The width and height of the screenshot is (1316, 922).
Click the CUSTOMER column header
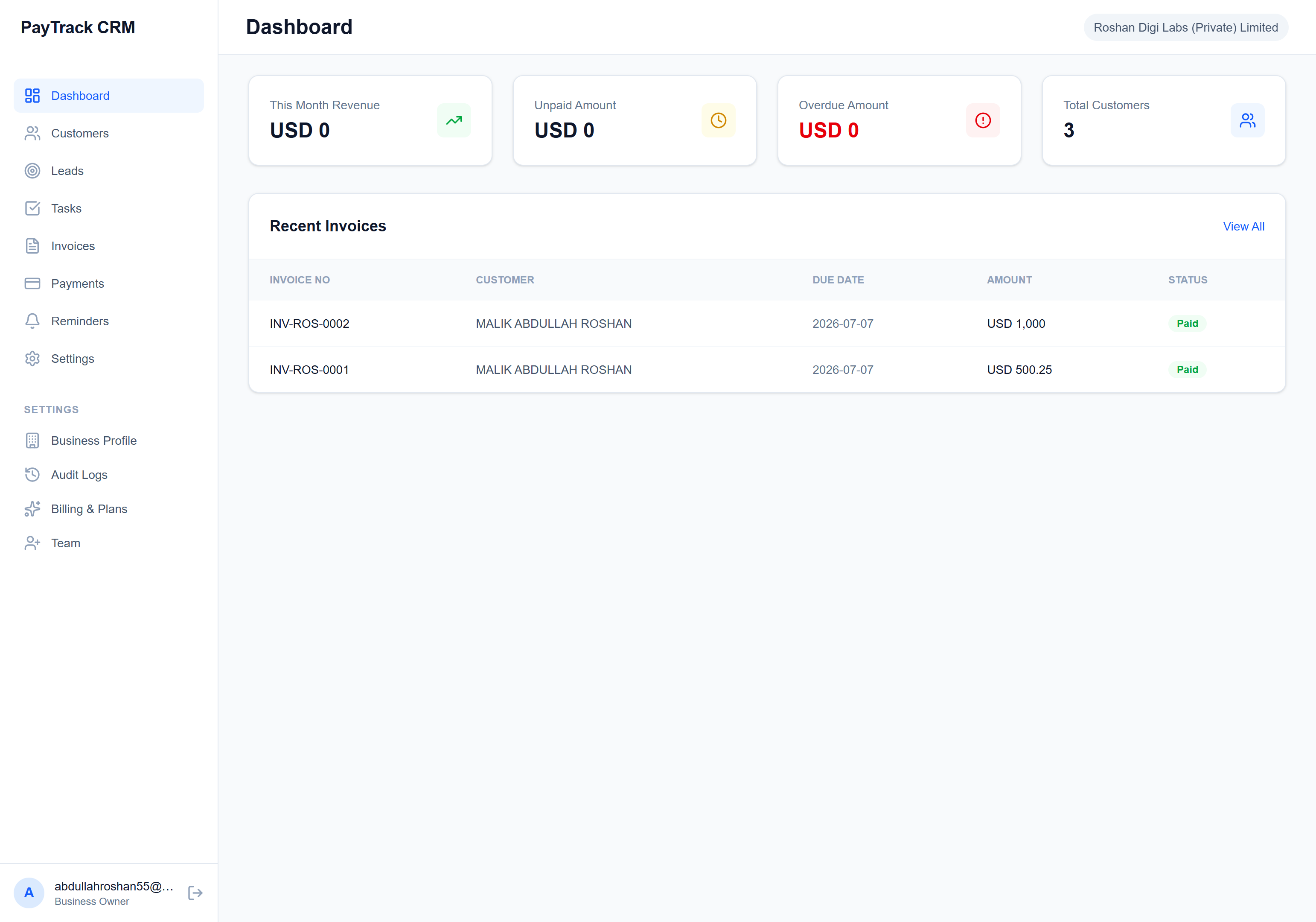click(x=504, y=280)
